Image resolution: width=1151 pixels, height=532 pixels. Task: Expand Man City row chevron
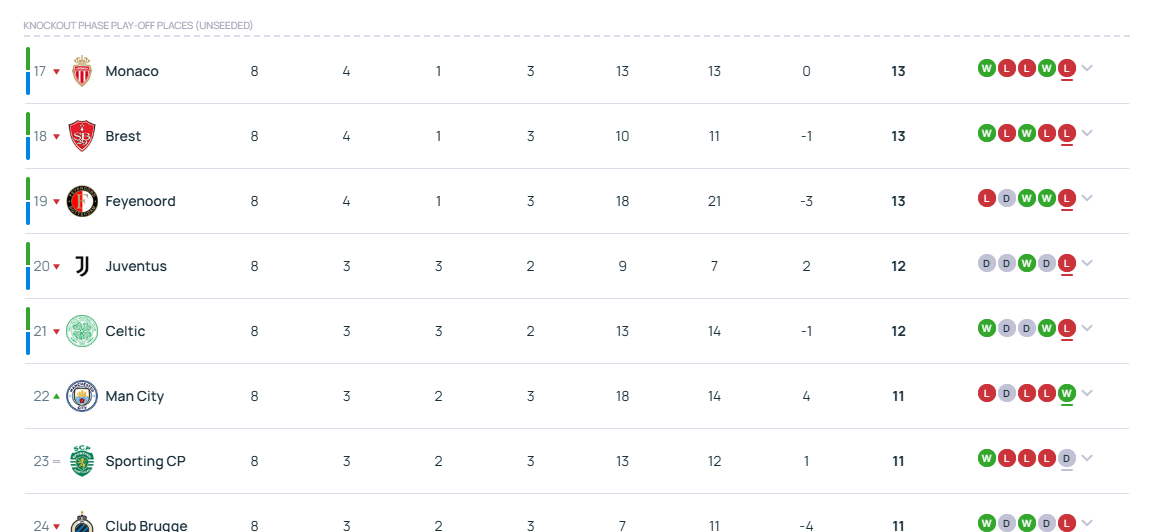click(x=1087, y=393)
